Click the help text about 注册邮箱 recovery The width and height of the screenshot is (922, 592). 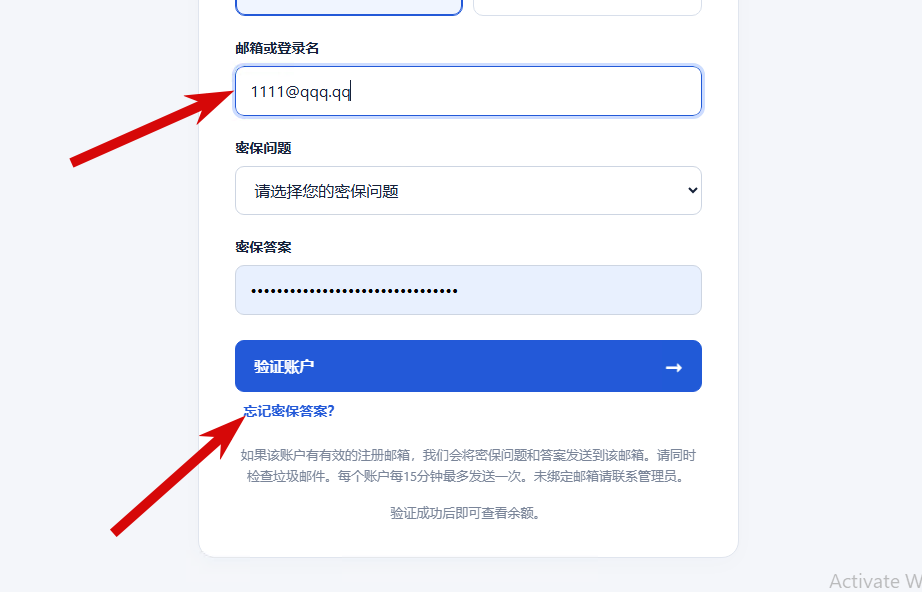468,466
